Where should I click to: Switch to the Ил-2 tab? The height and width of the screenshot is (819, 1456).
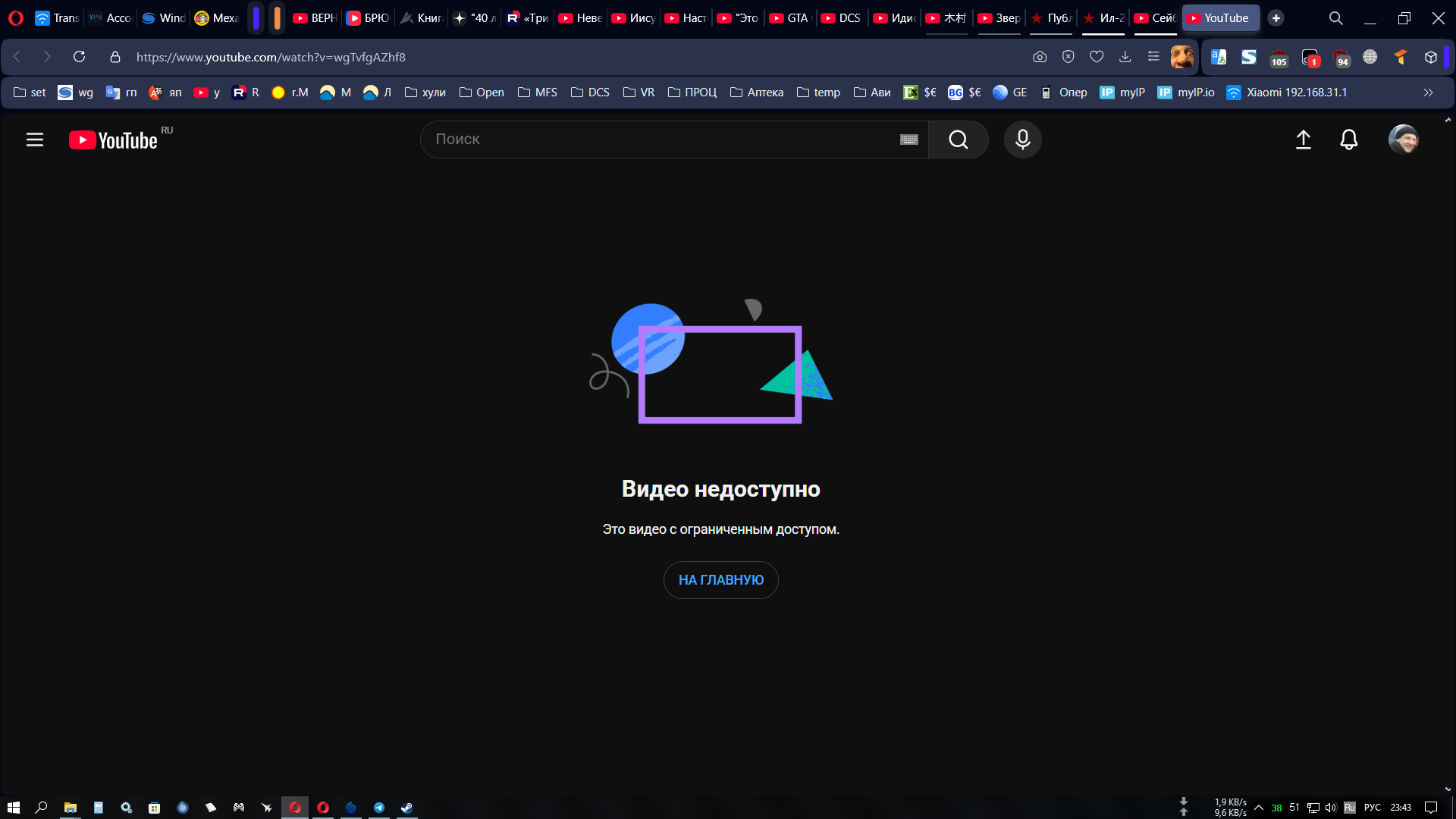[1103, 18]
